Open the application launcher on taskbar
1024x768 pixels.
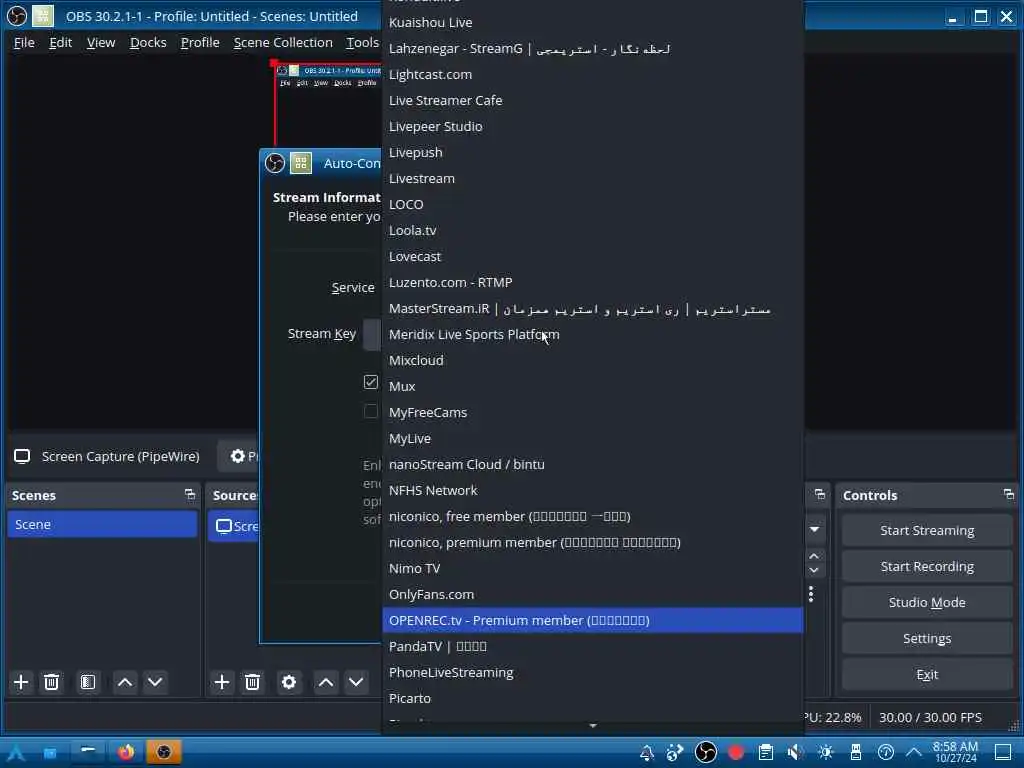[x=16, y=752]
